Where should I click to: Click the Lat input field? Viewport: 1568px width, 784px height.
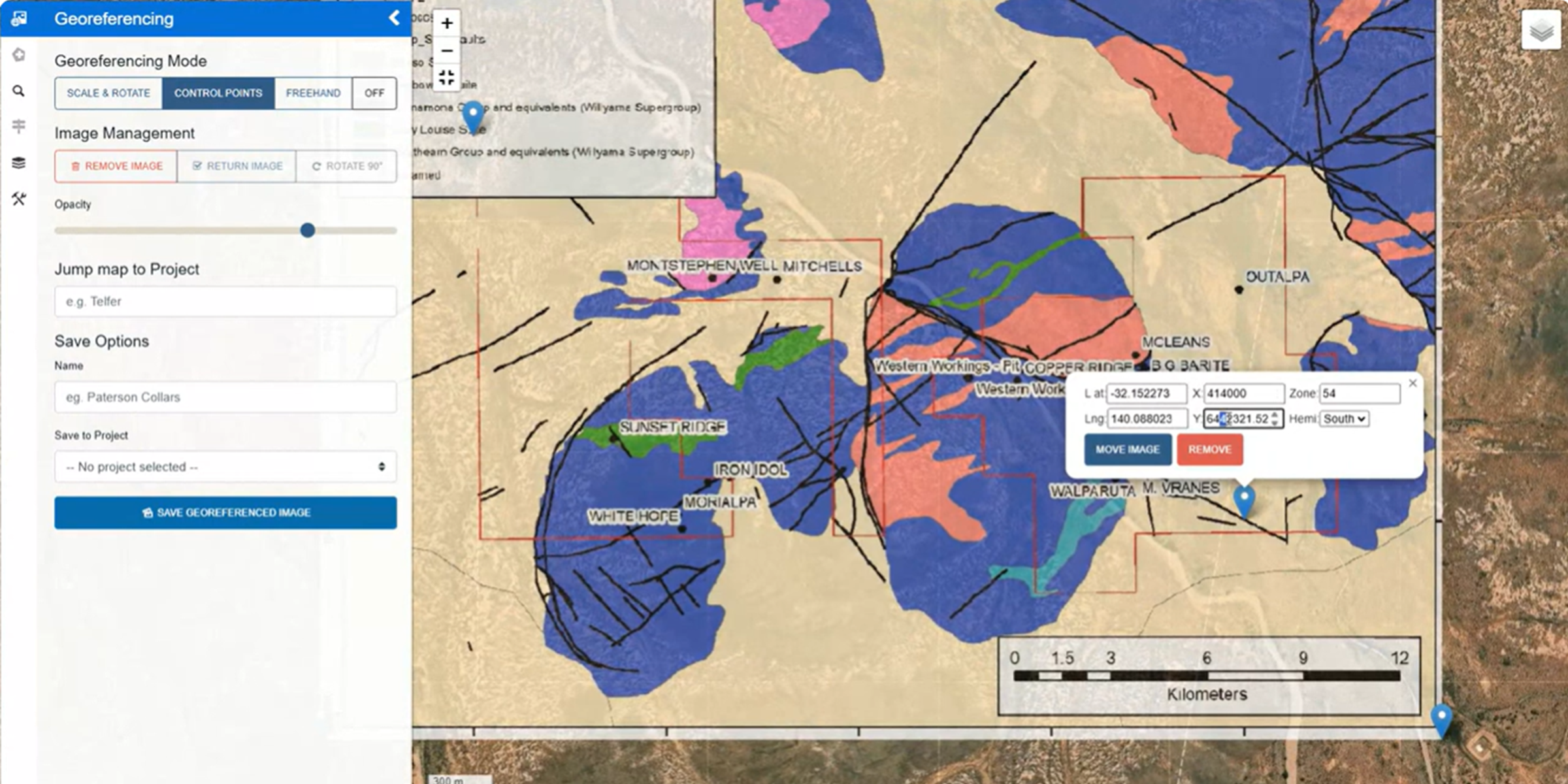click(1147, 393)
